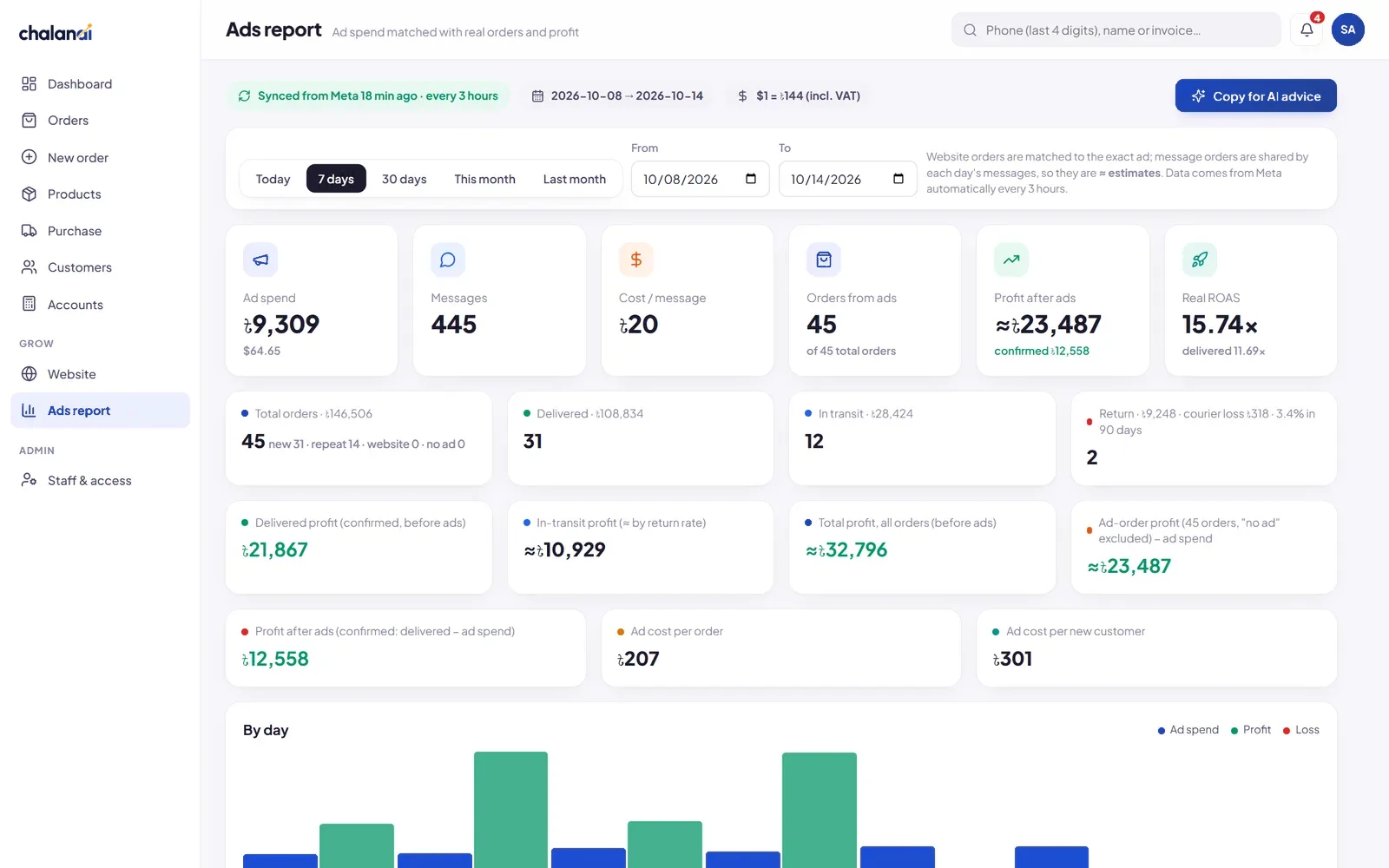This screenshot has height=868, width=1389.
Task: Click the Ad spend legend item
Action: tap(1188, 730)
